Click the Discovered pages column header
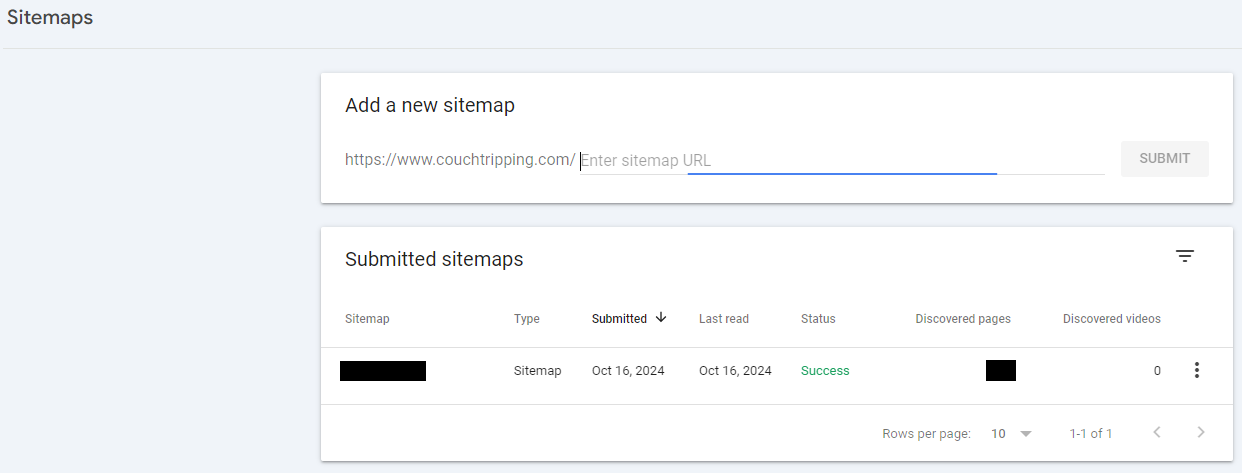Screen dimensions: 1242x473 (963, 319)
